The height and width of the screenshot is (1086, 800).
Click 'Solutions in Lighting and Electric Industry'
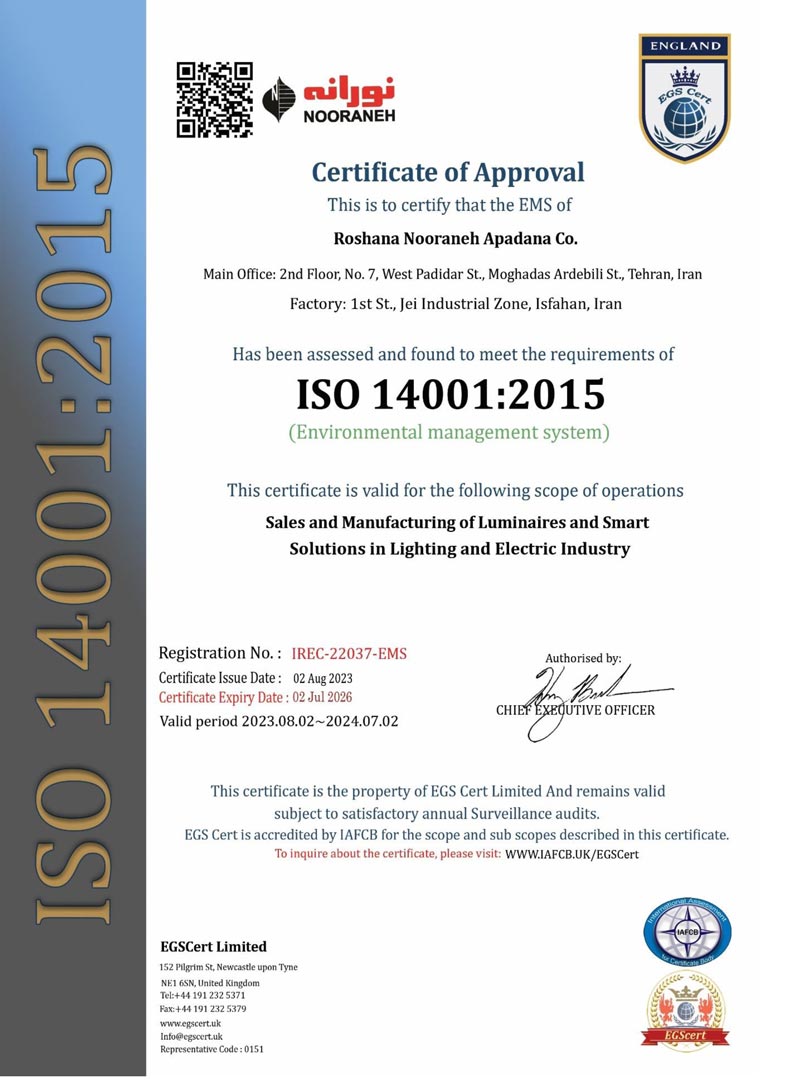coord(460,549)
